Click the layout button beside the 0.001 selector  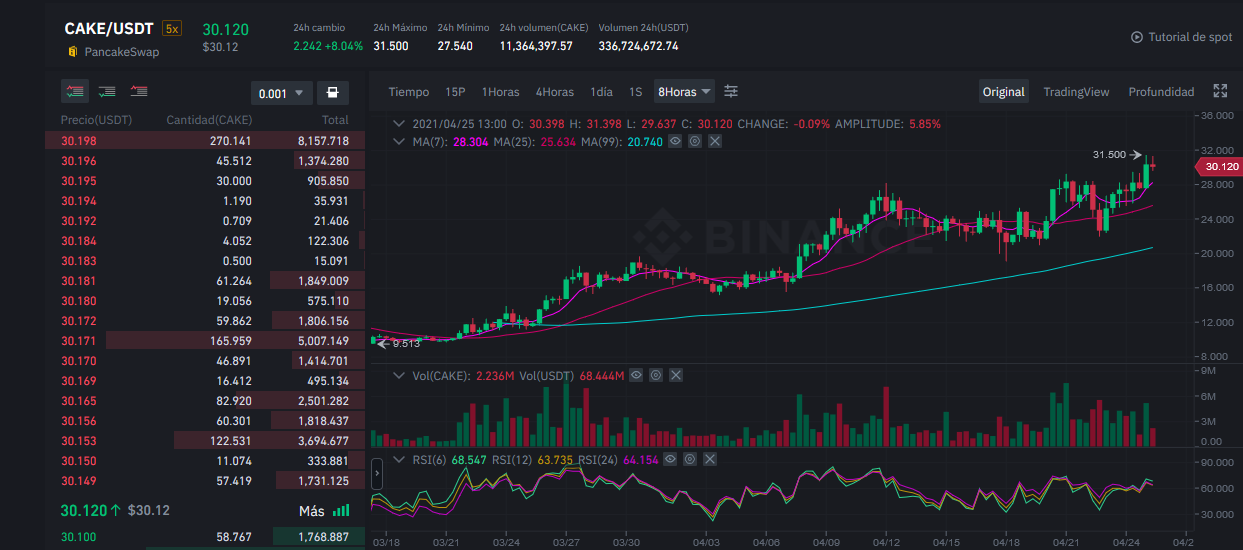[332, 93]
